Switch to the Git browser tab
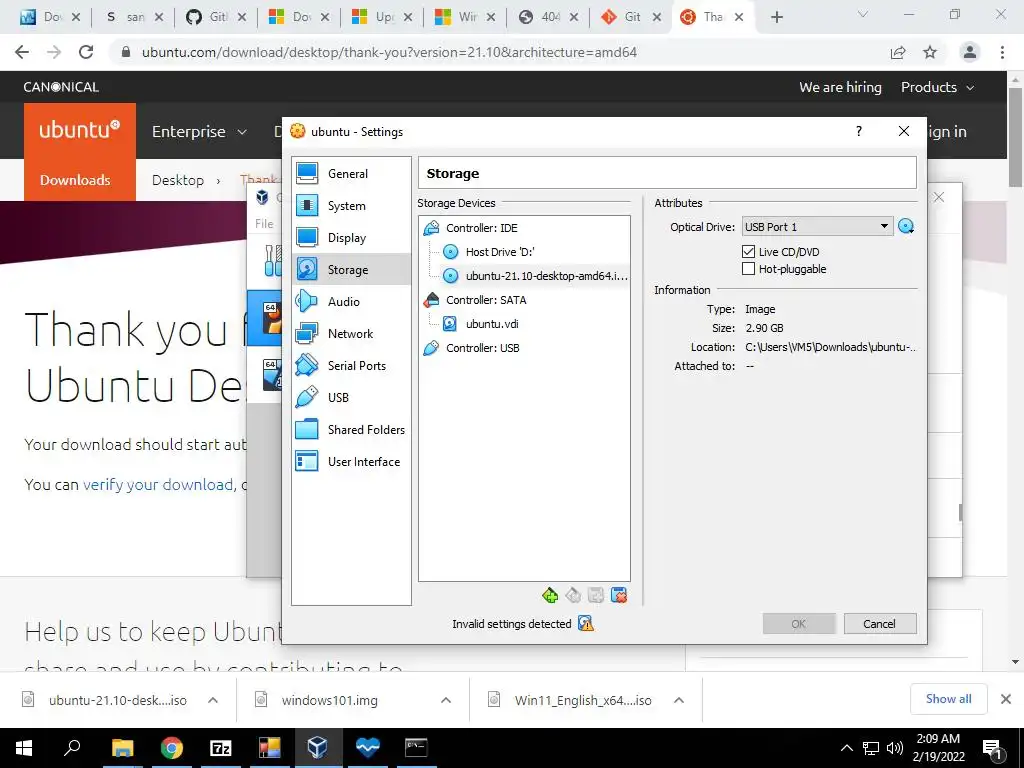The image size is (1024, 768). pos(632,17)
